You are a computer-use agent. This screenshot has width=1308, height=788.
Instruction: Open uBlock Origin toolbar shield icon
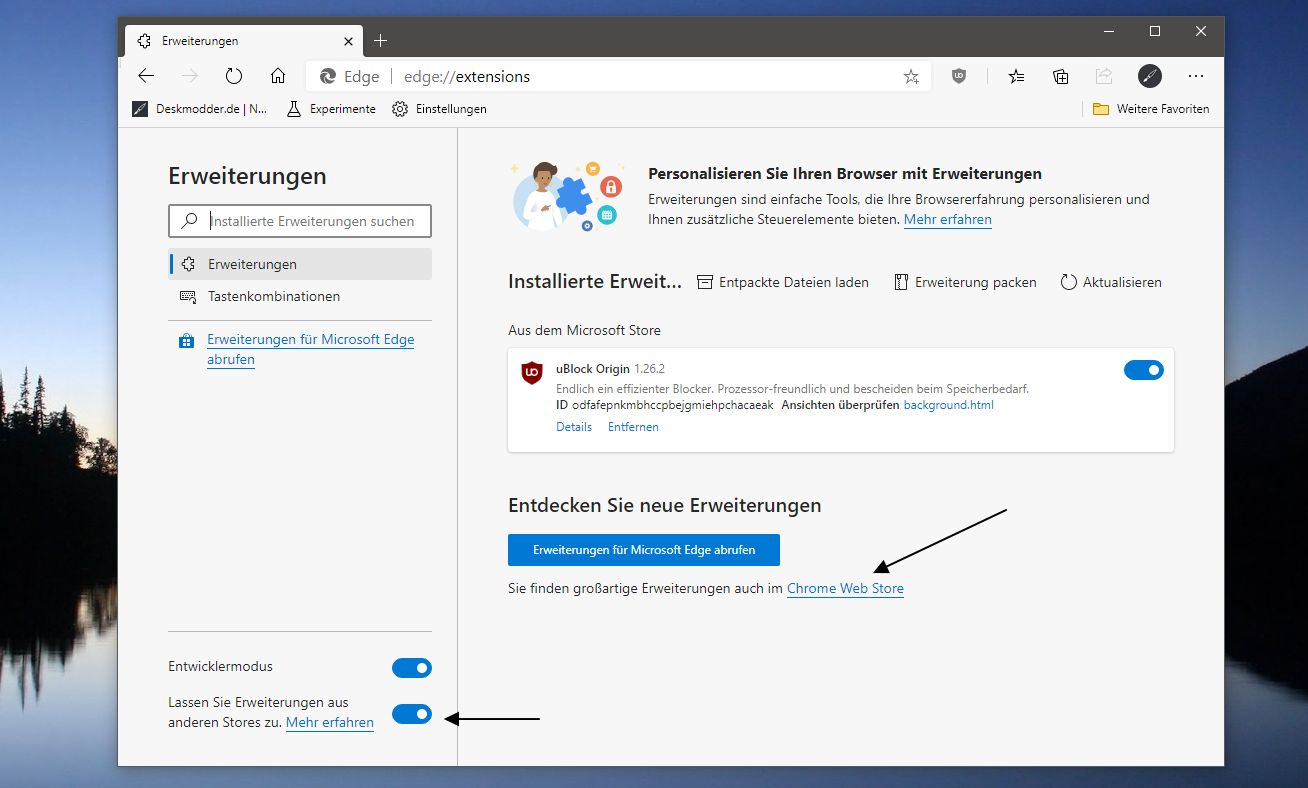pyautogui.click(x=959, y=76)
